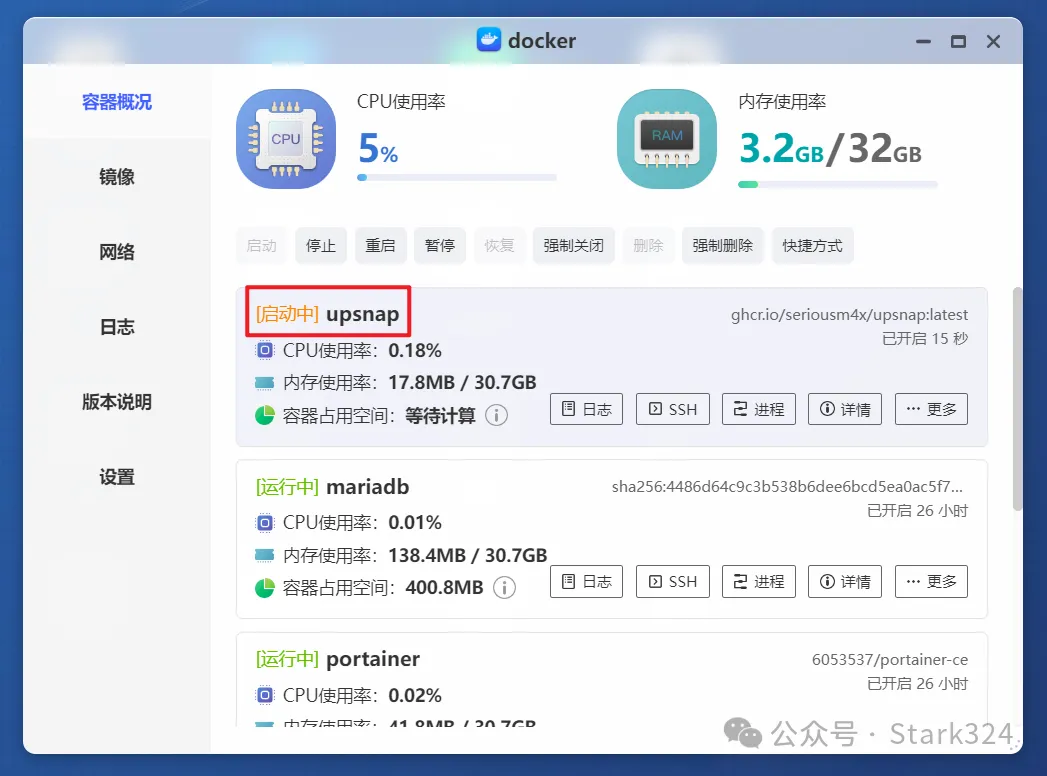View upsnap 进程 list
The height and width of the screenshot is (776, 1047).
(x=759, y=409)
